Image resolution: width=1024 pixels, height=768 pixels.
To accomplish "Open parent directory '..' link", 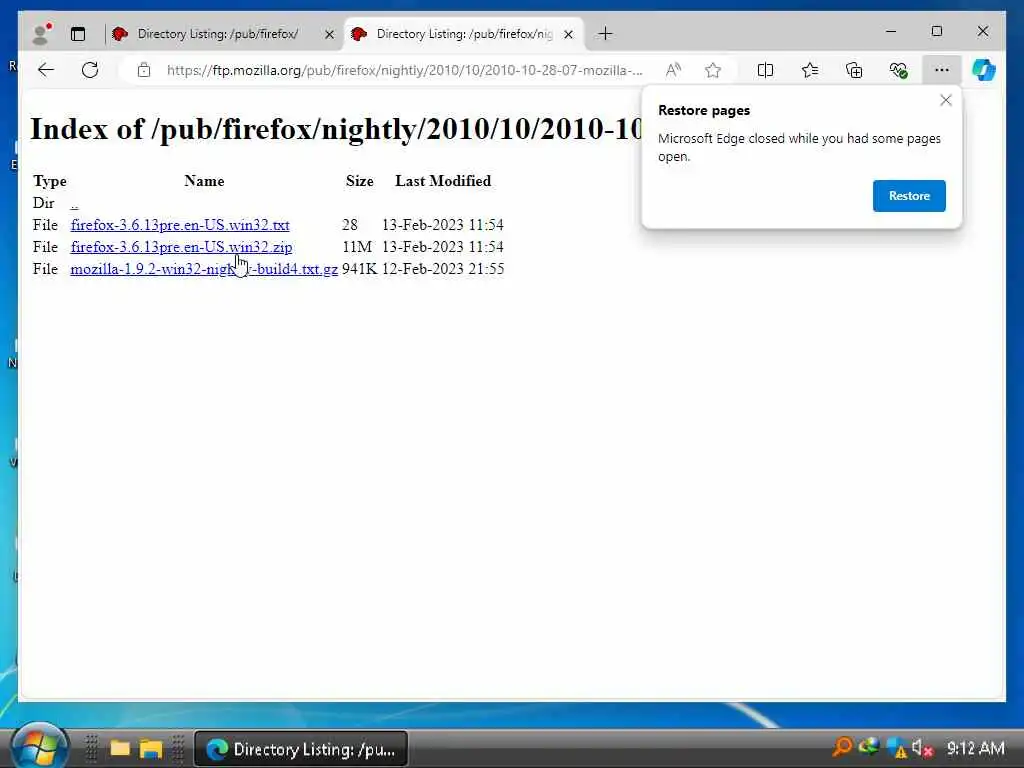I will [74, 203].
